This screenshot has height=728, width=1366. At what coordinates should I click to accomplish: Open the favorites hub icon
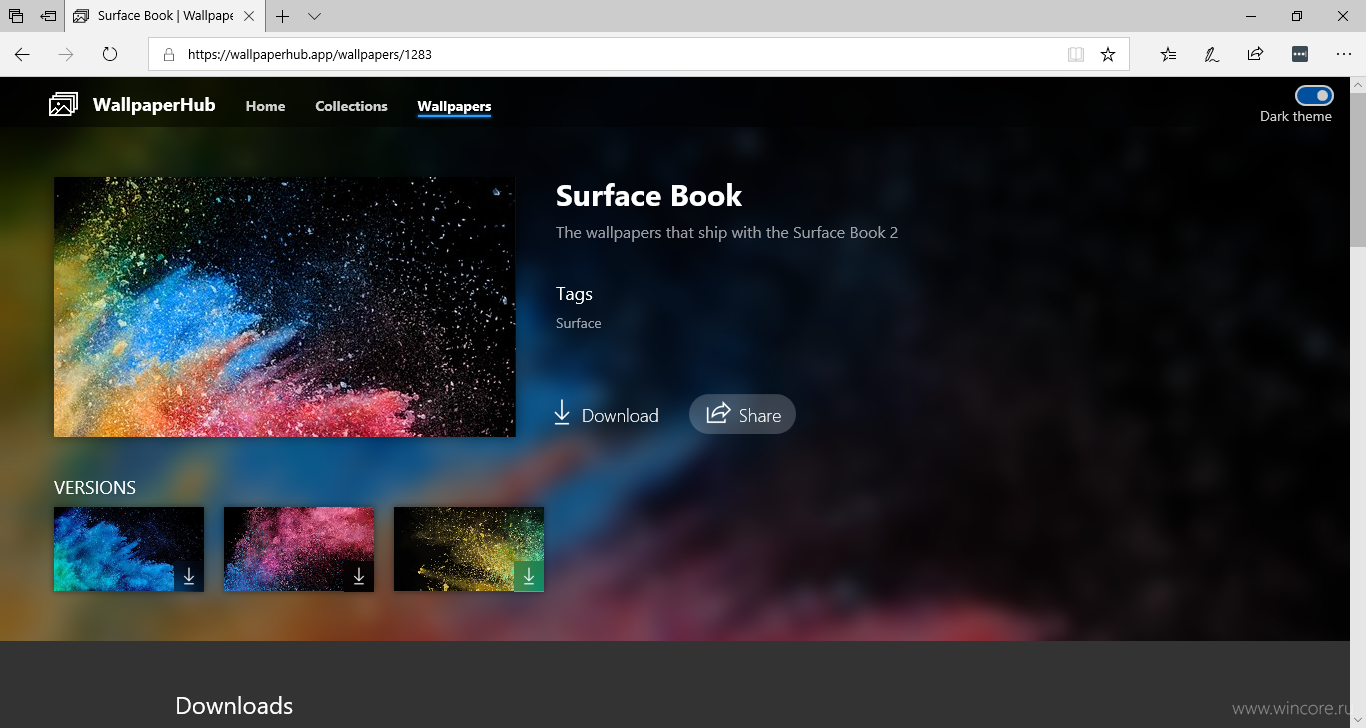coord(1168,54)
